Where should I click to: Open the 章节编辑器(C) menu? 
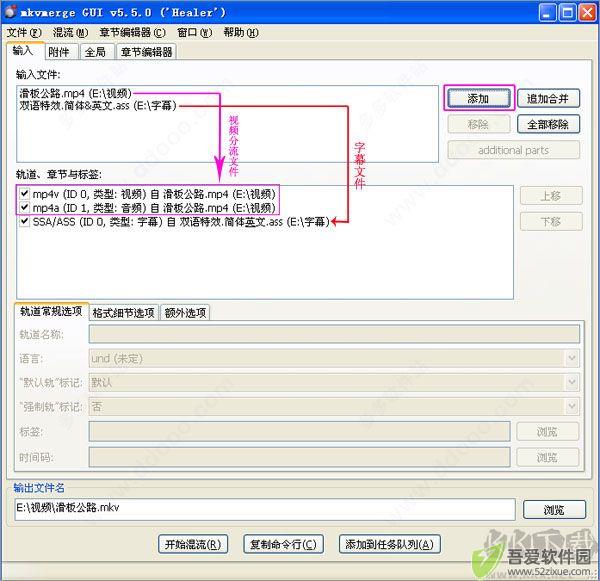coord(132,33)
